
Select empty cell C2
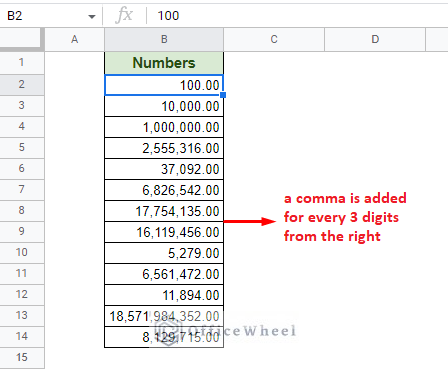pyautogui.click(x=274, y=85)
